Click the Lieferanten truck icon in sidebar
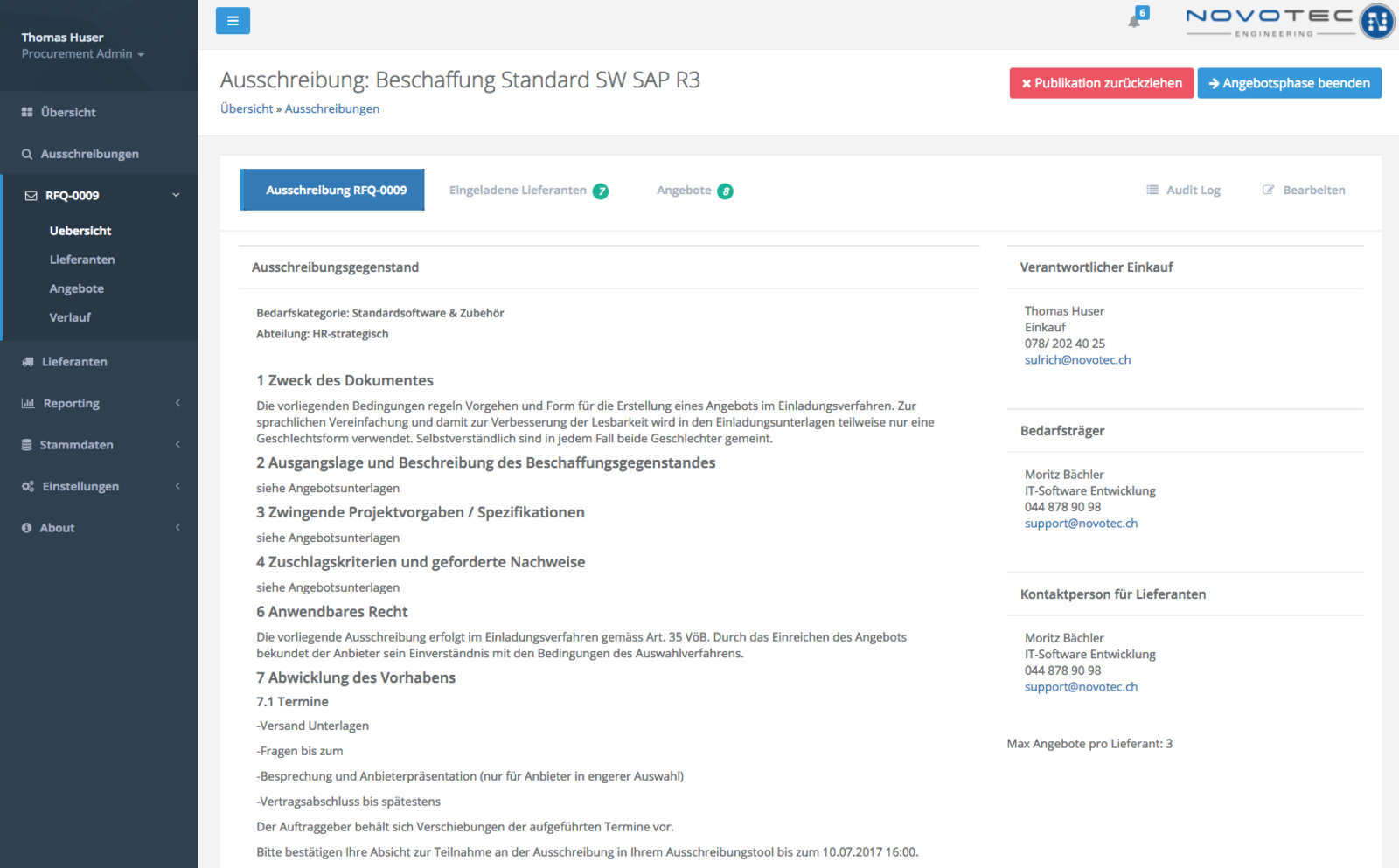This screenshot has width=1399, height=868. point(27,362)
